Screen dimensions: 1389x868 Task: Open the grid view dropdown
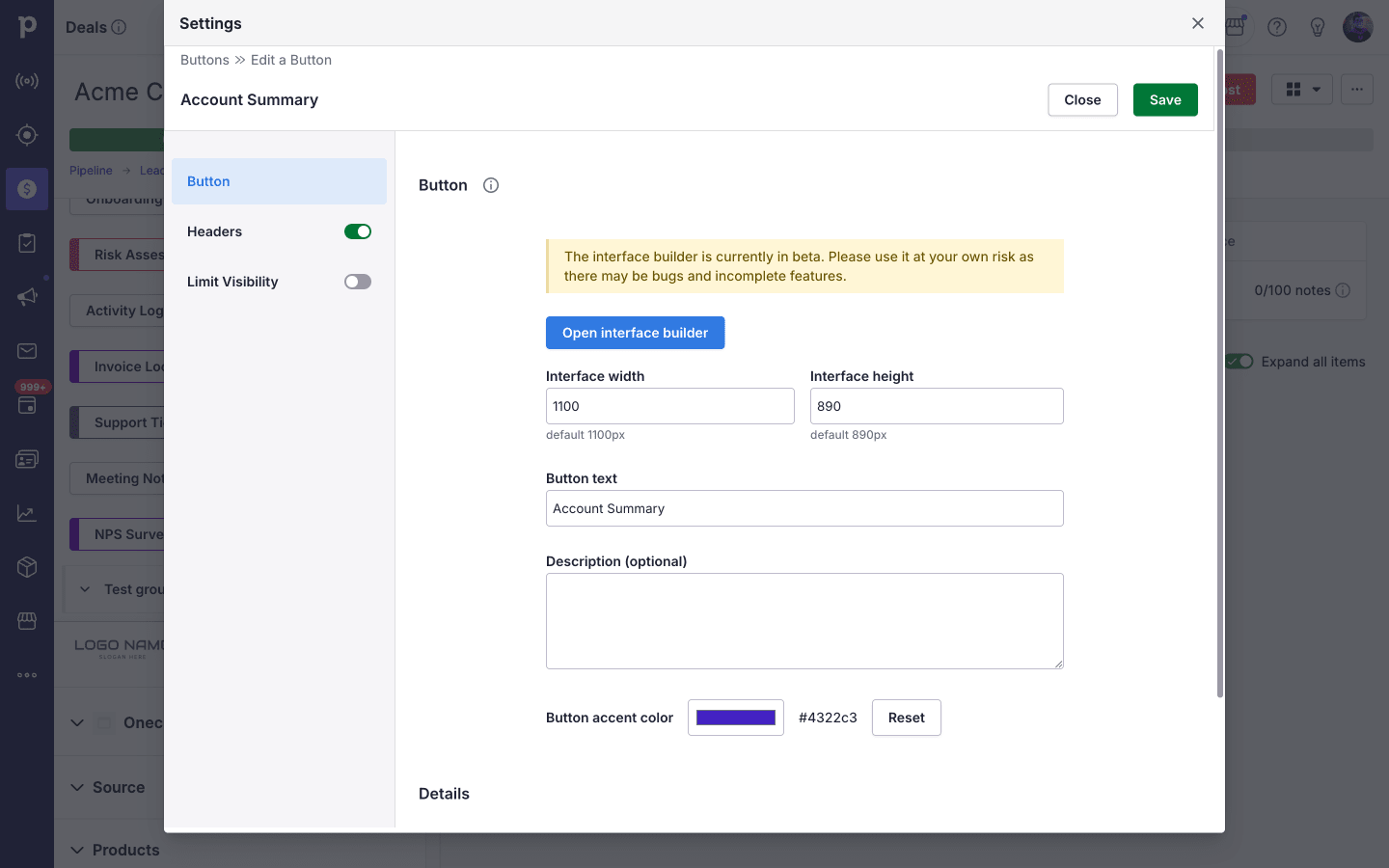click(1302, 90)
